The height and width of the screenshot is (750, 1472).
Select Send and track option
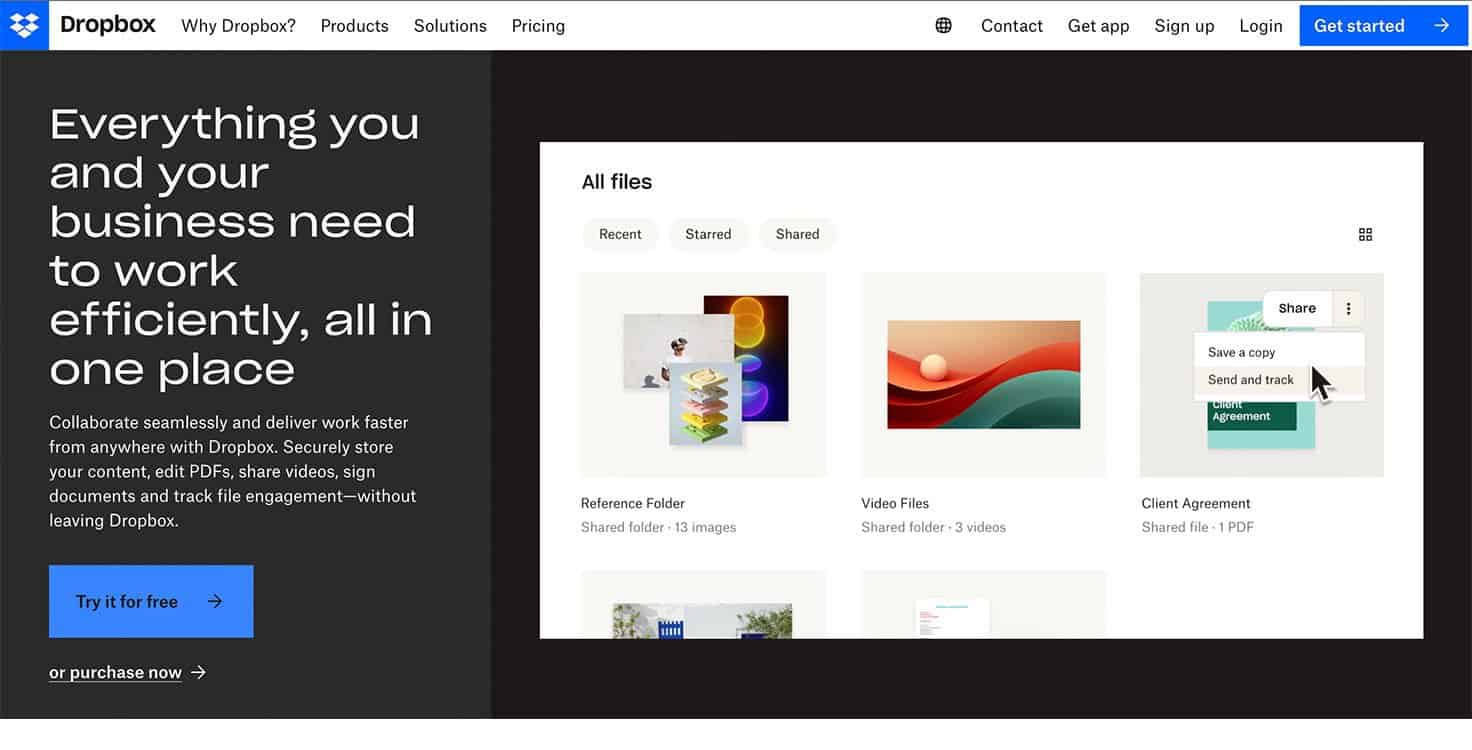[x=1250, y=380]
